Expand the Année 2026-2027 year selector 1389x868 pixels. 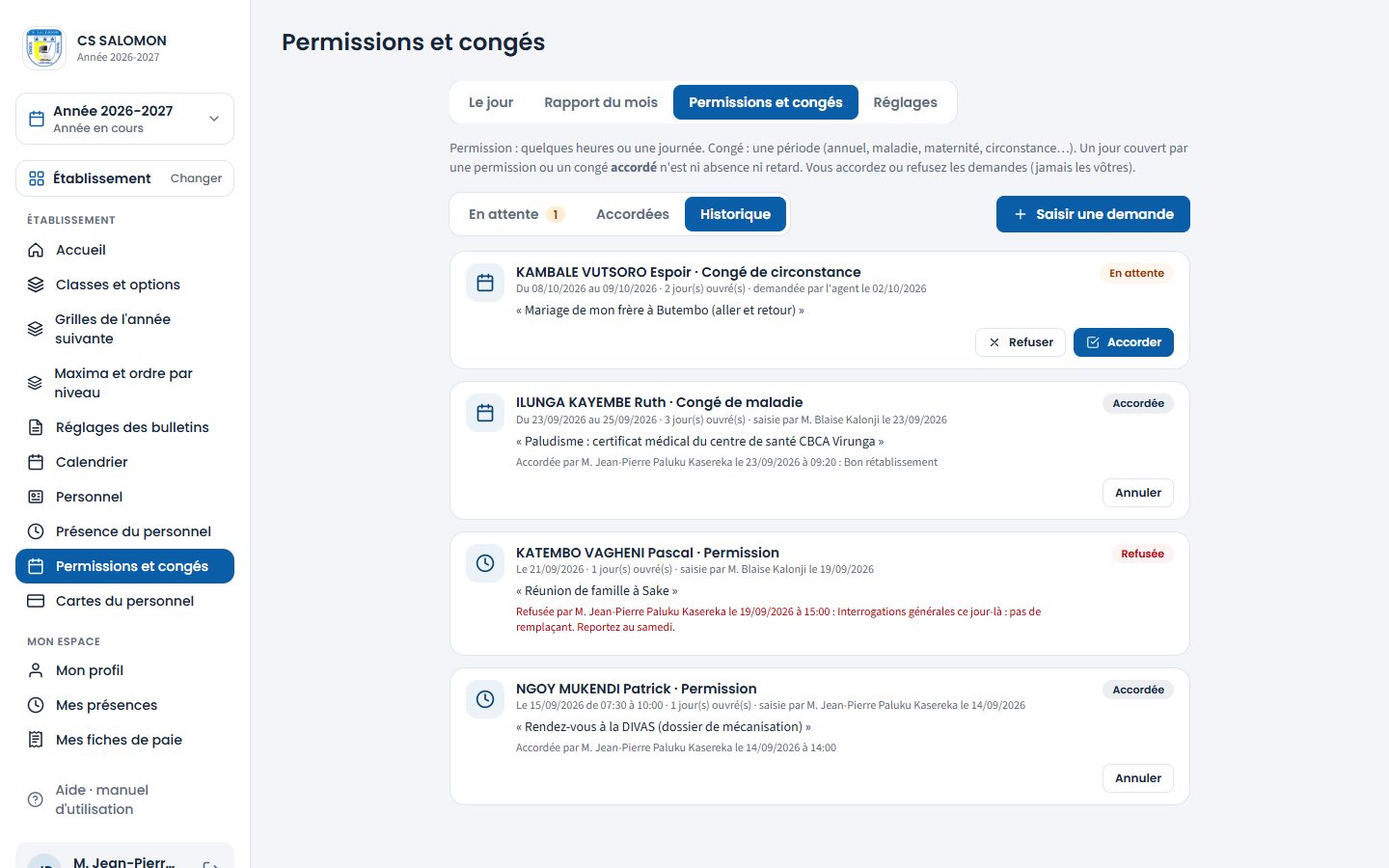(x=124, y=119)
